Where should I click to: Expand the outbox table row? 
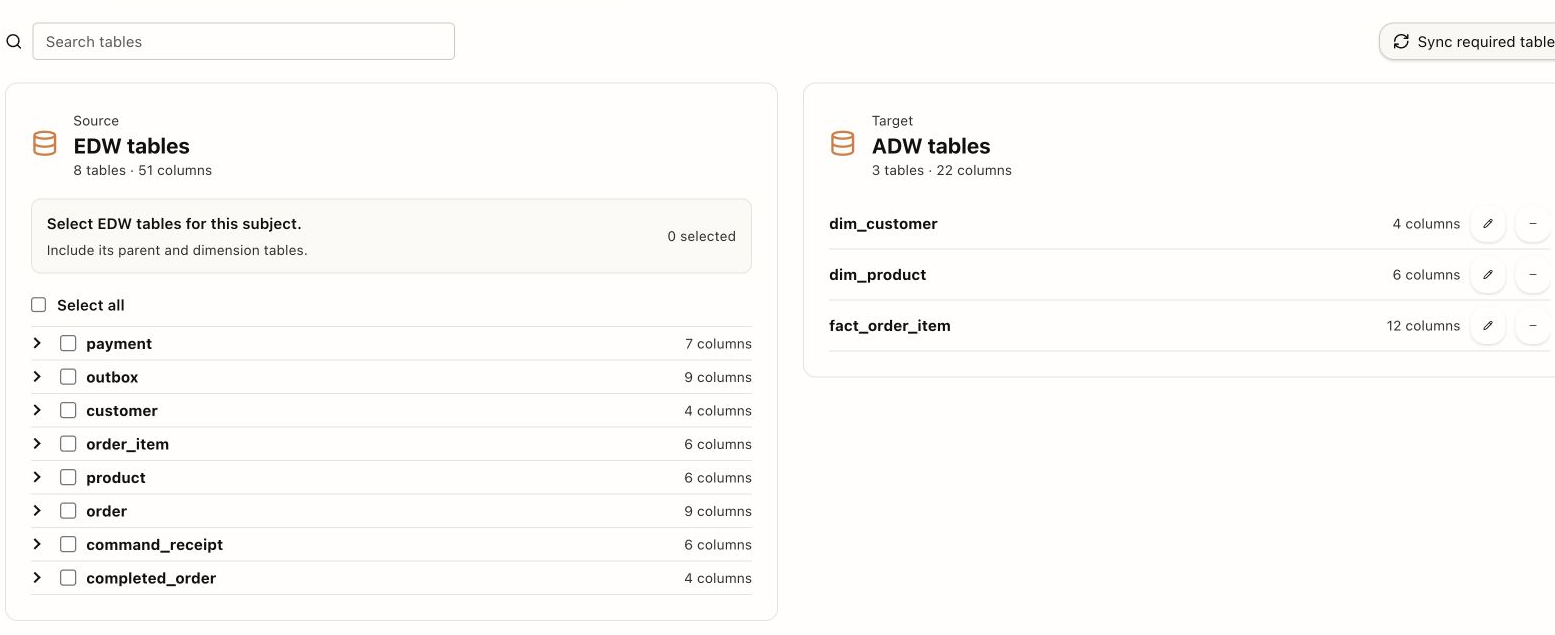tap(37, 377)
